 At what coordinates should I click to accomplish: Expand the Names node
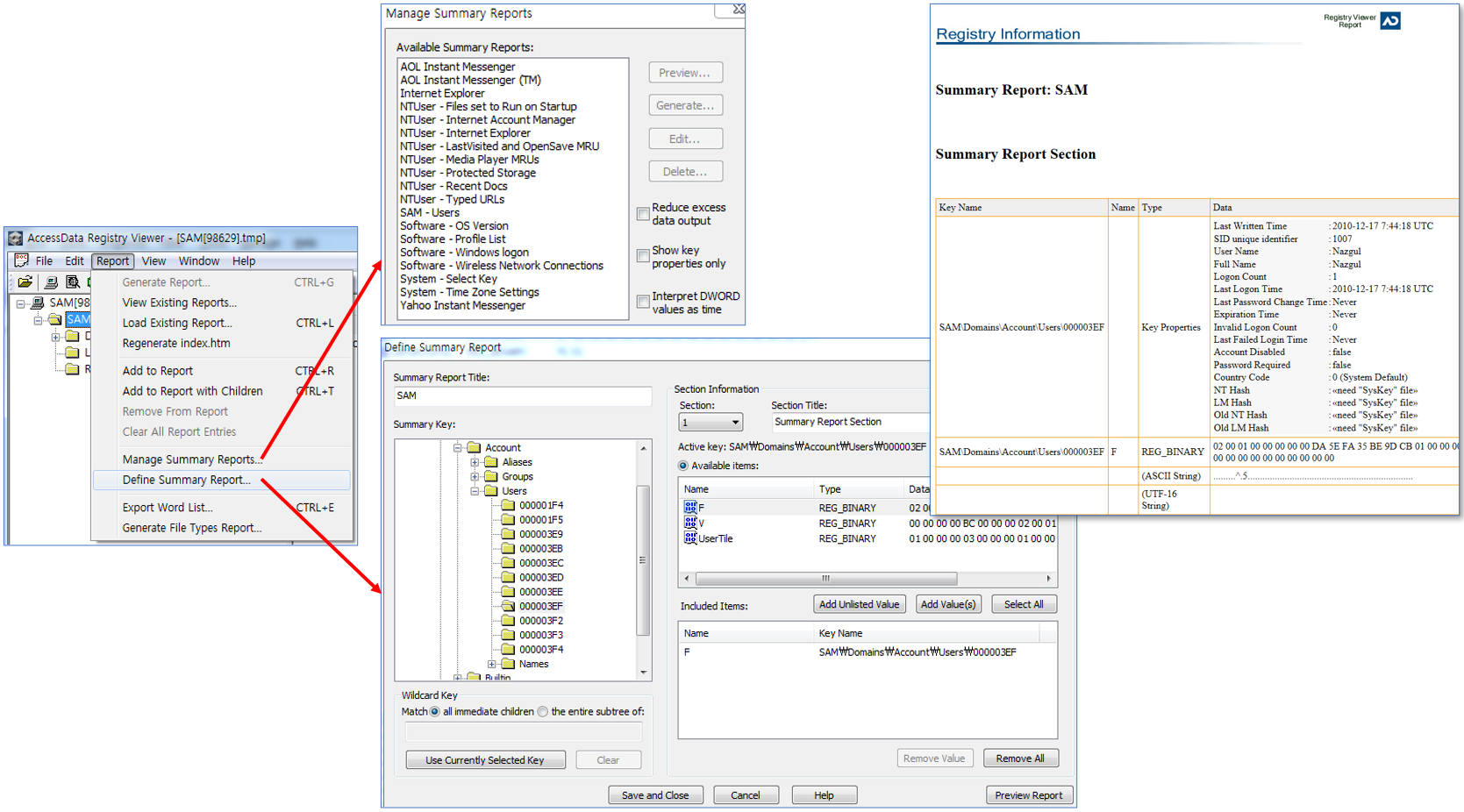point(491,664)
